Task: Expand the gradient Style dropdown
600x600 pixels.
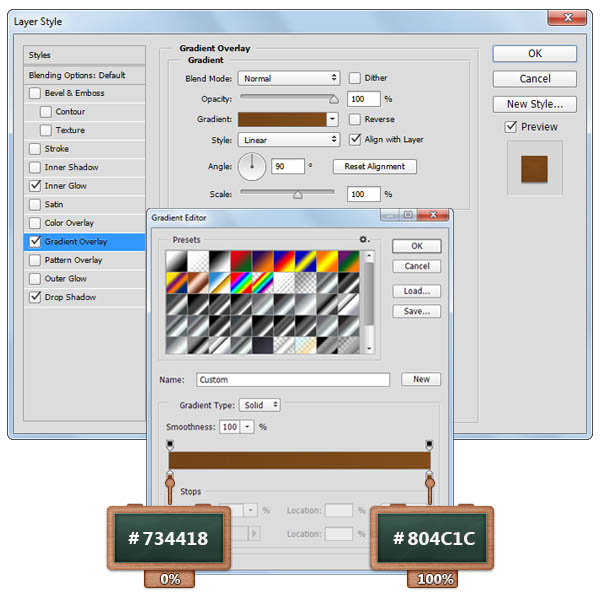Action: click(290, 140)
